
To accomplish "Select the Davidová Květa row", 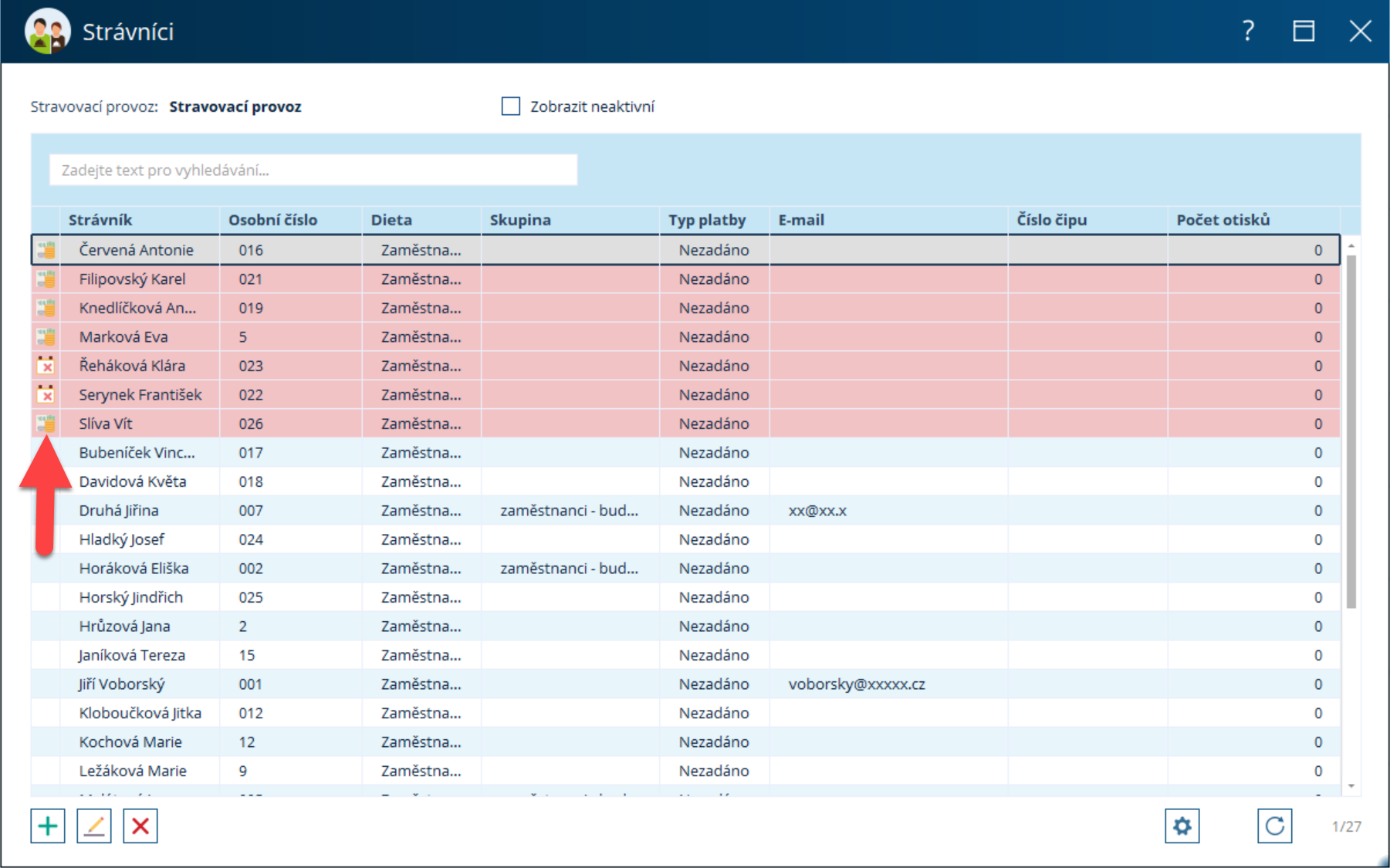I will click(x=686, y=481).
